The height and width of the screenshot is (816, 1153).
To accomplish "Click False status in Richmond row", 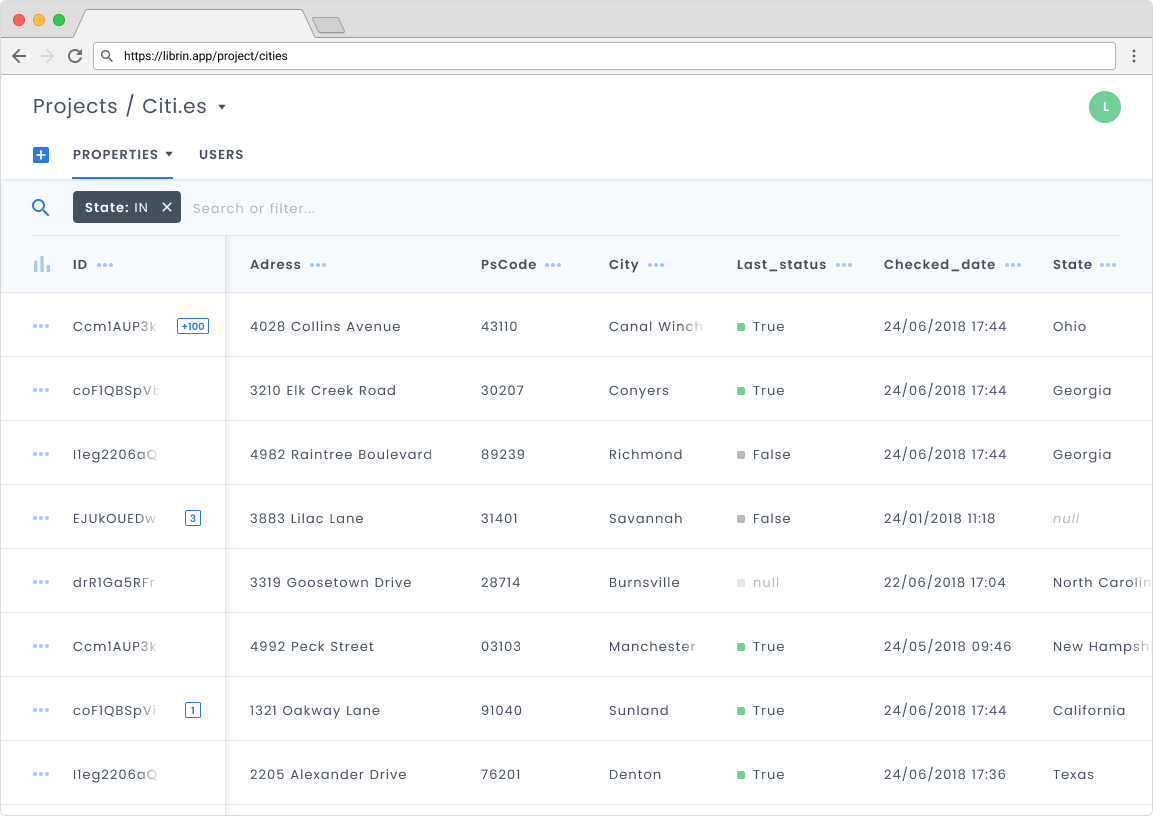I will pos(764,454).
